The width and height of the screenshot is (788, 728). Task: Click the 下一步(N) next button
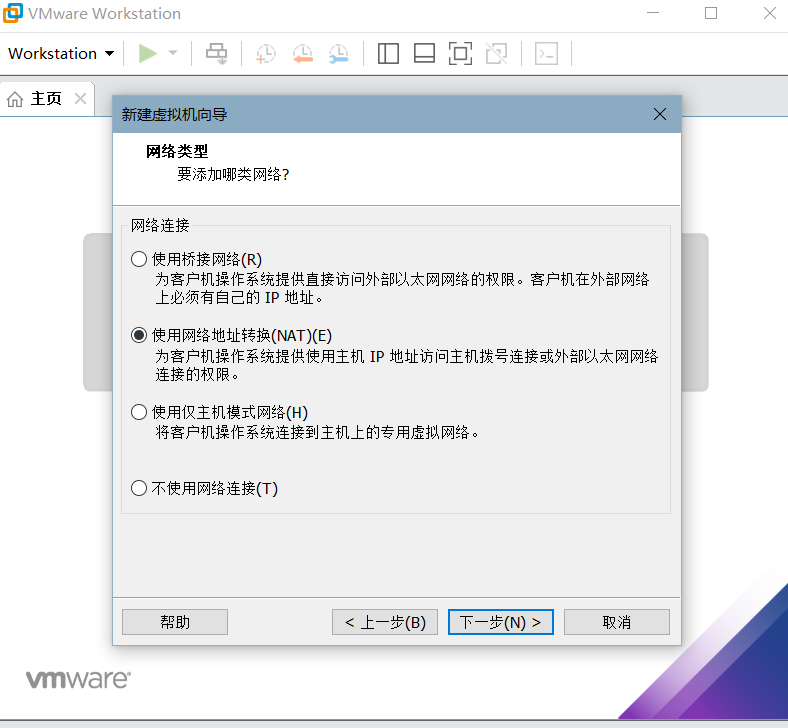point(501,622)
